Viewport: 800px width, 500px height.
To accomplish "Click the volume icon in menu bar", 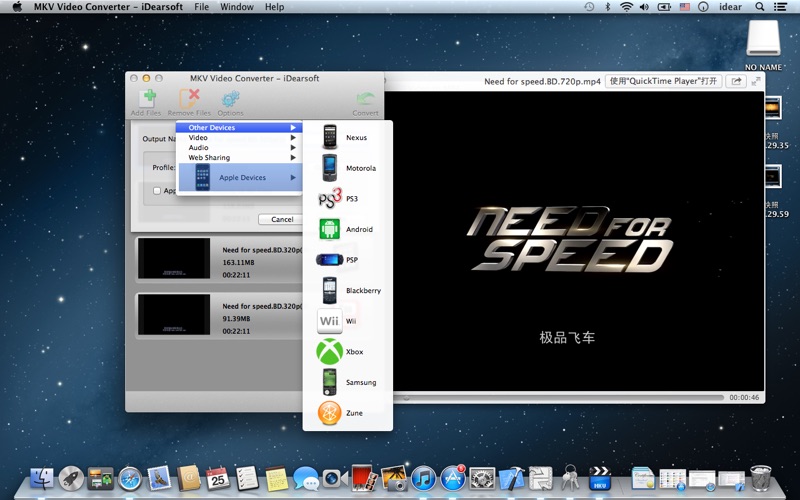I will [644, 7].
